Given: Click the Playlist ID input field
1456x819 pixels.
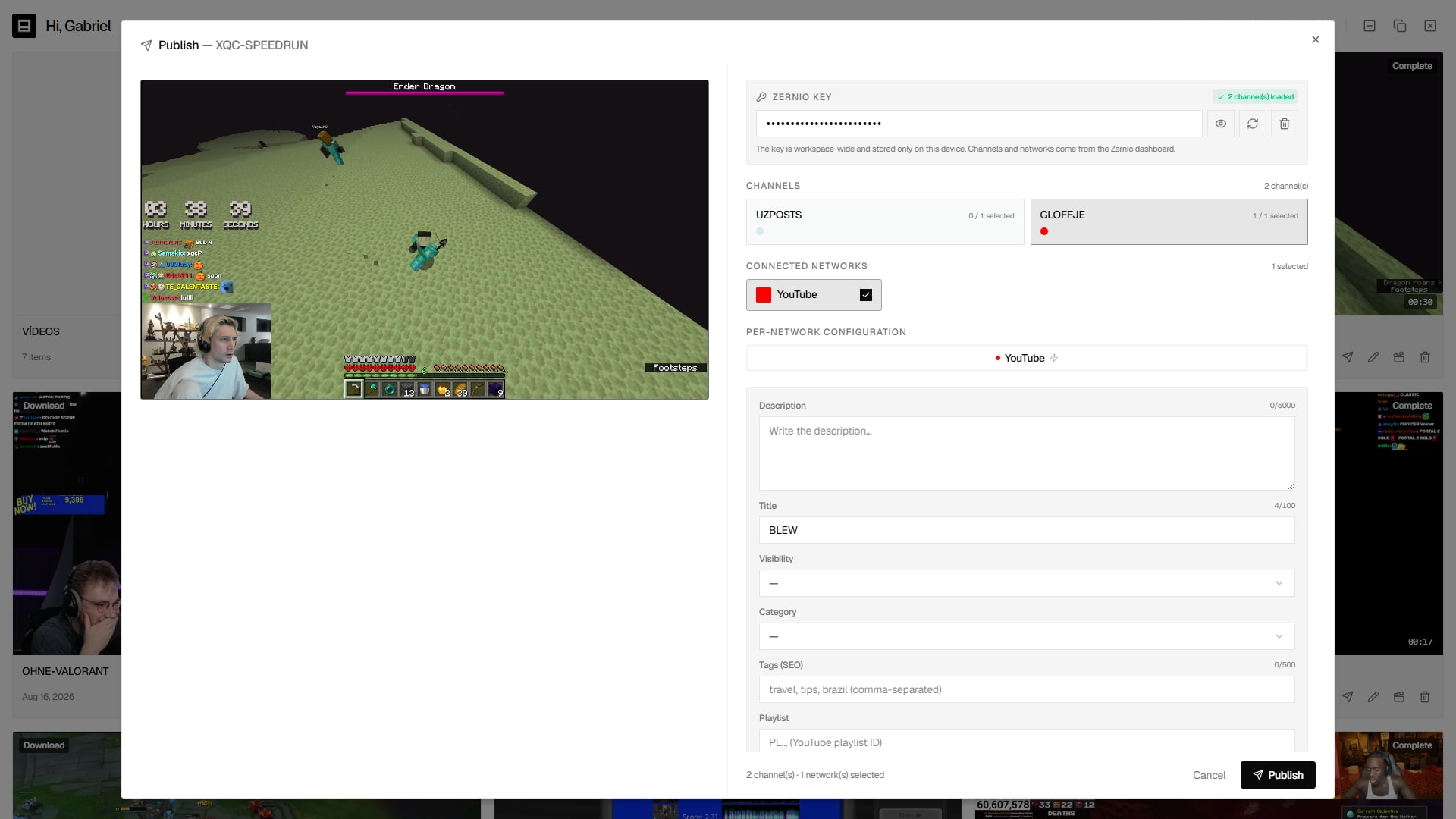Looking at the screenshot, I should click(x=1027, y=741).
